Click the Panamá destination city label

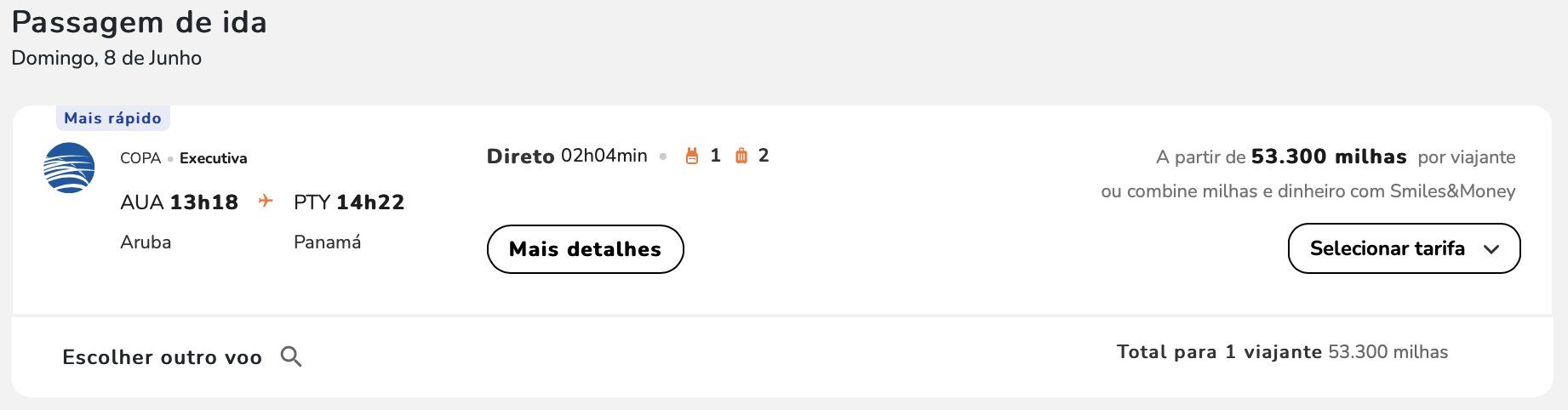click(x=328, y=242)
